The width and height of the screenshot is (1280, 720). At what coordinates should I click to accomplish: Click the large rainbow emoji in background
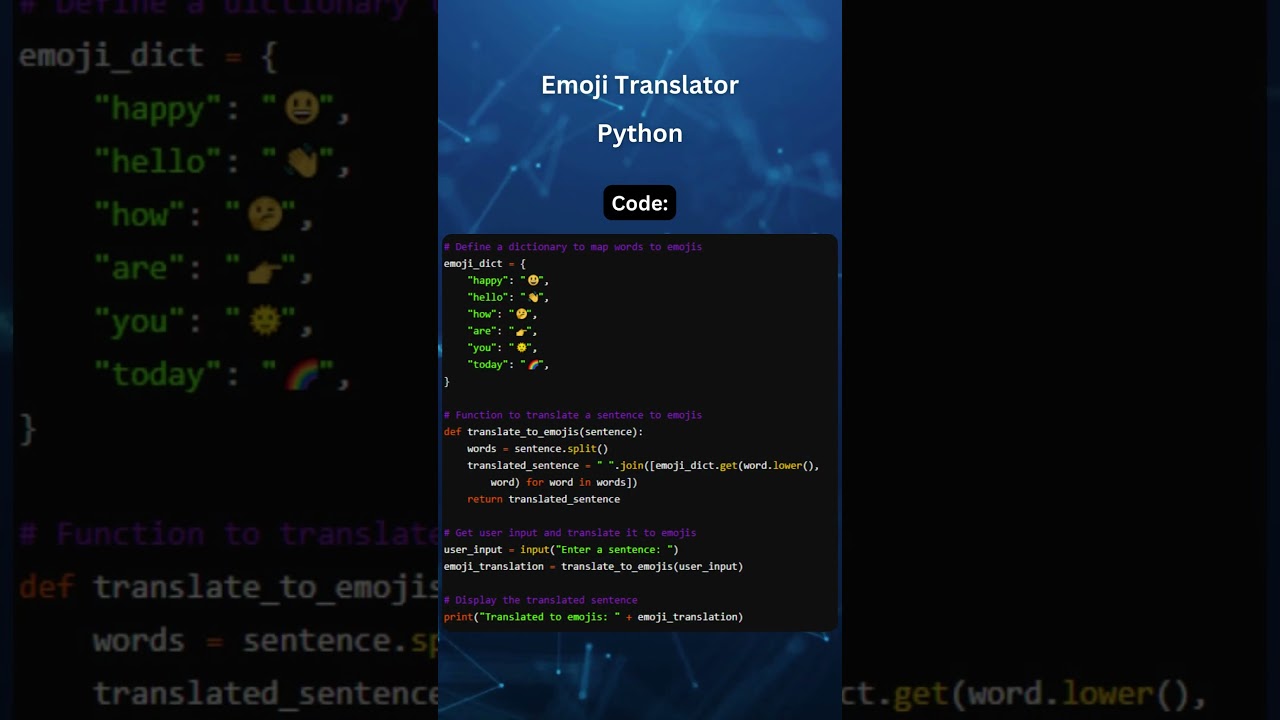302,374
